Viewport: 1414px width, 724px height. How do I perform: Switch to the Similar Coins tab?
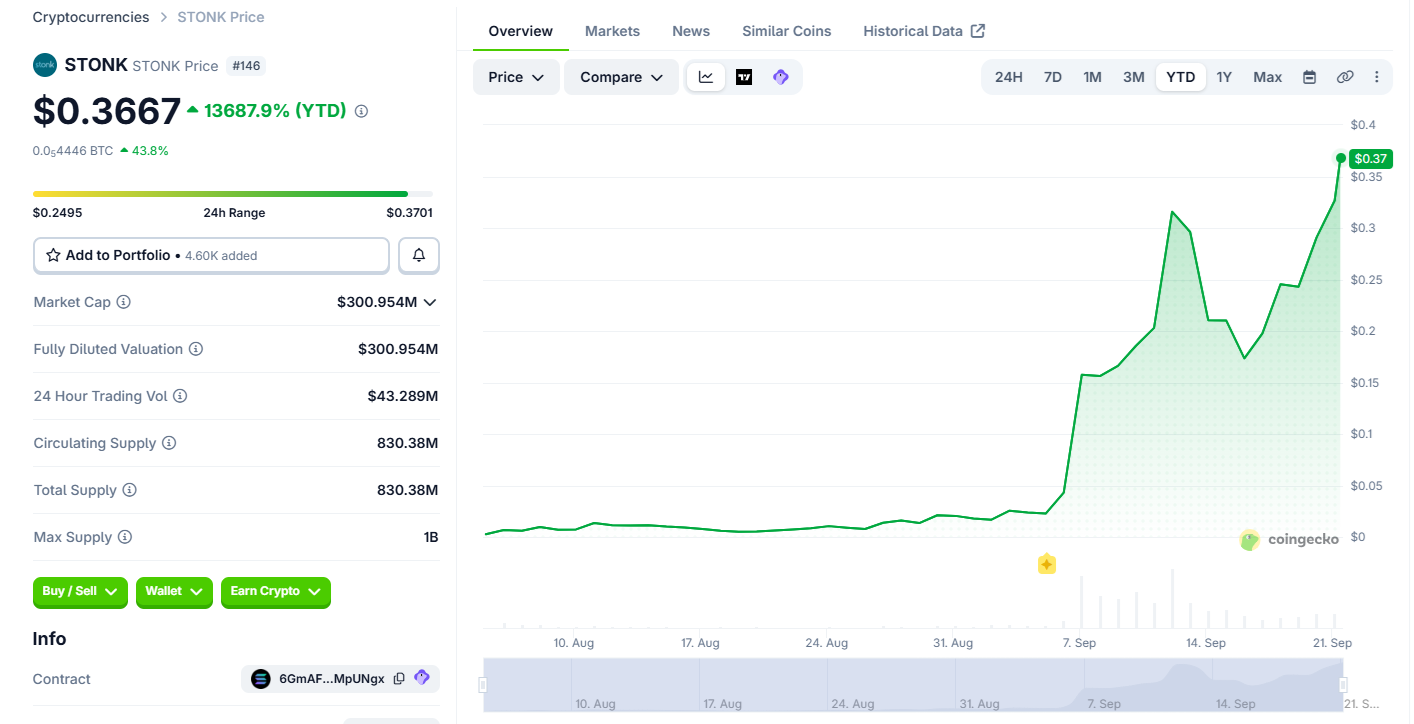point(786,31)
